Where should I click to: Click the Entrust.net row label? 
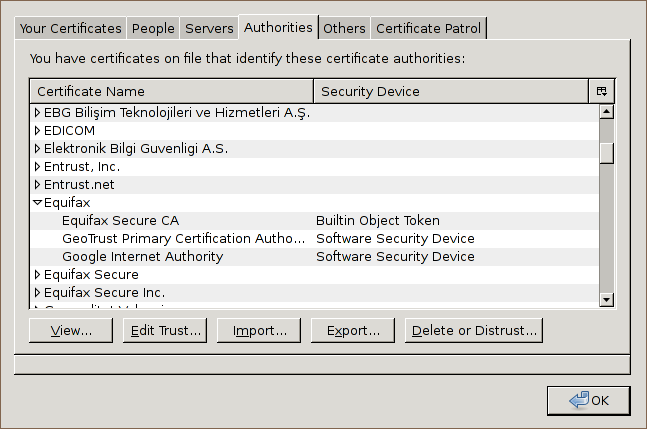click(79, 184)
